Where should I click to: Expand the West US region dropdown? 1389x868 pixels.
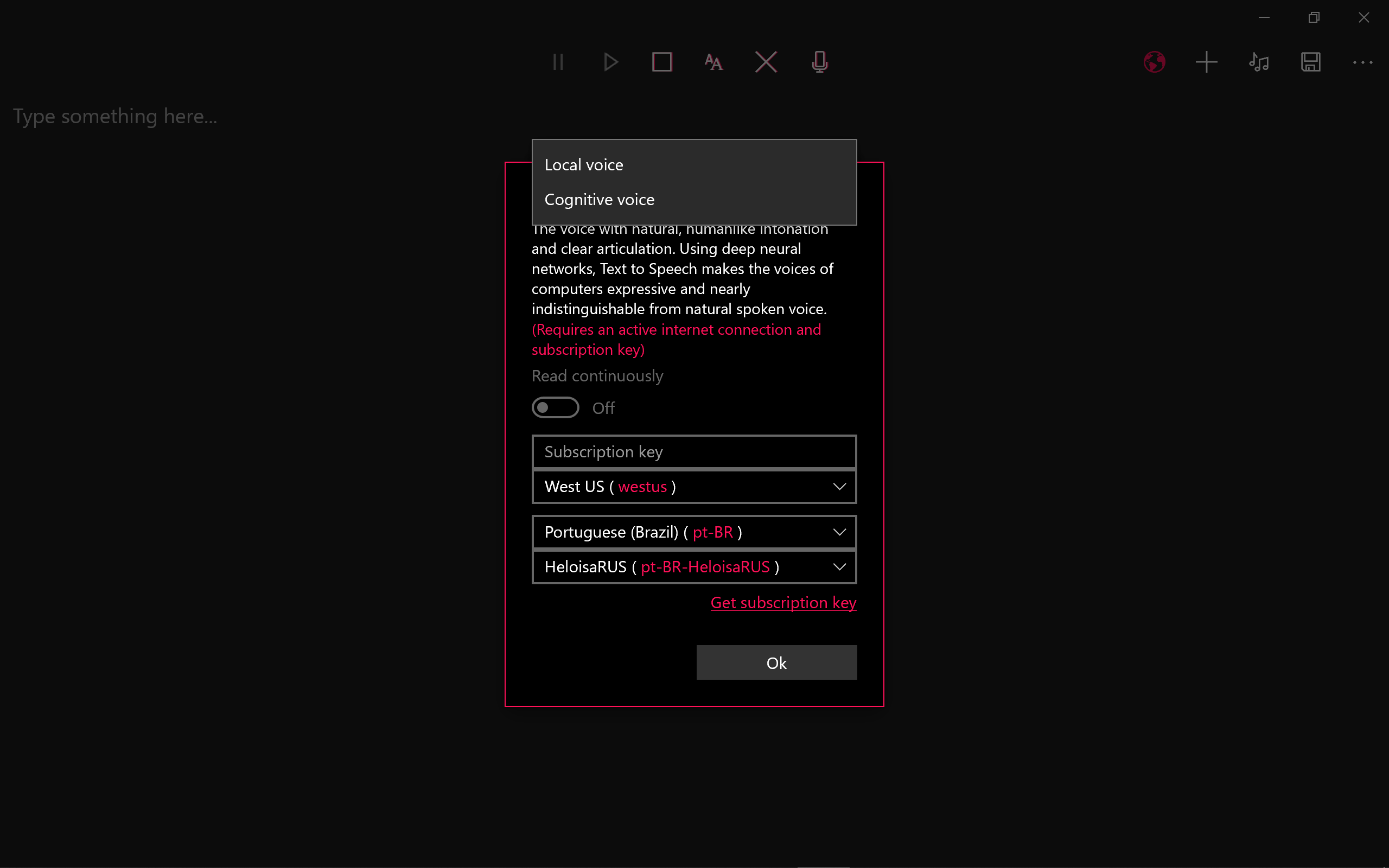(694, 487)
